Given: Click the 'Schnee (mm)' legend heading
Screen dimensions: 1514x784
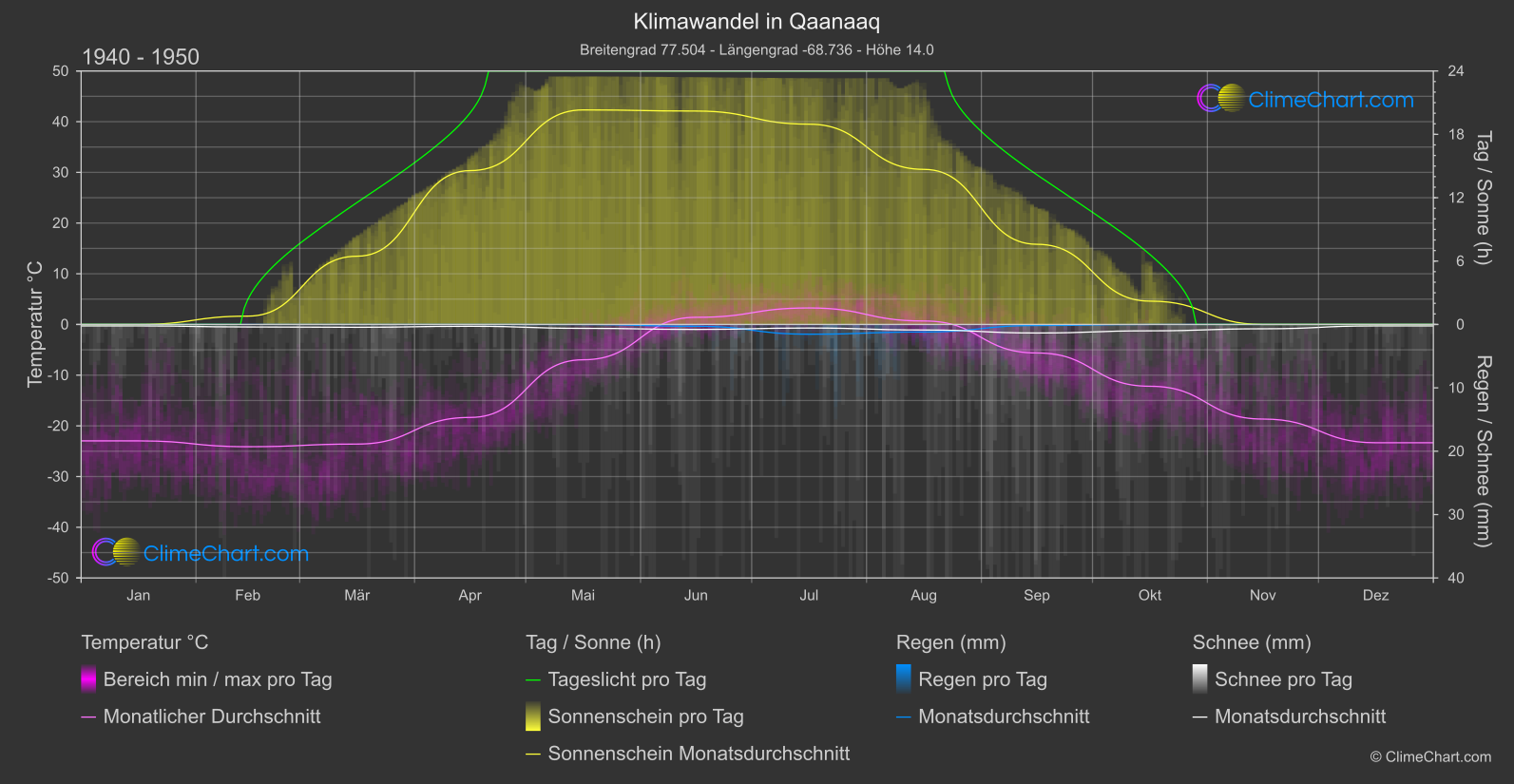Looking at the screenshot, I should coord(1252,642).
